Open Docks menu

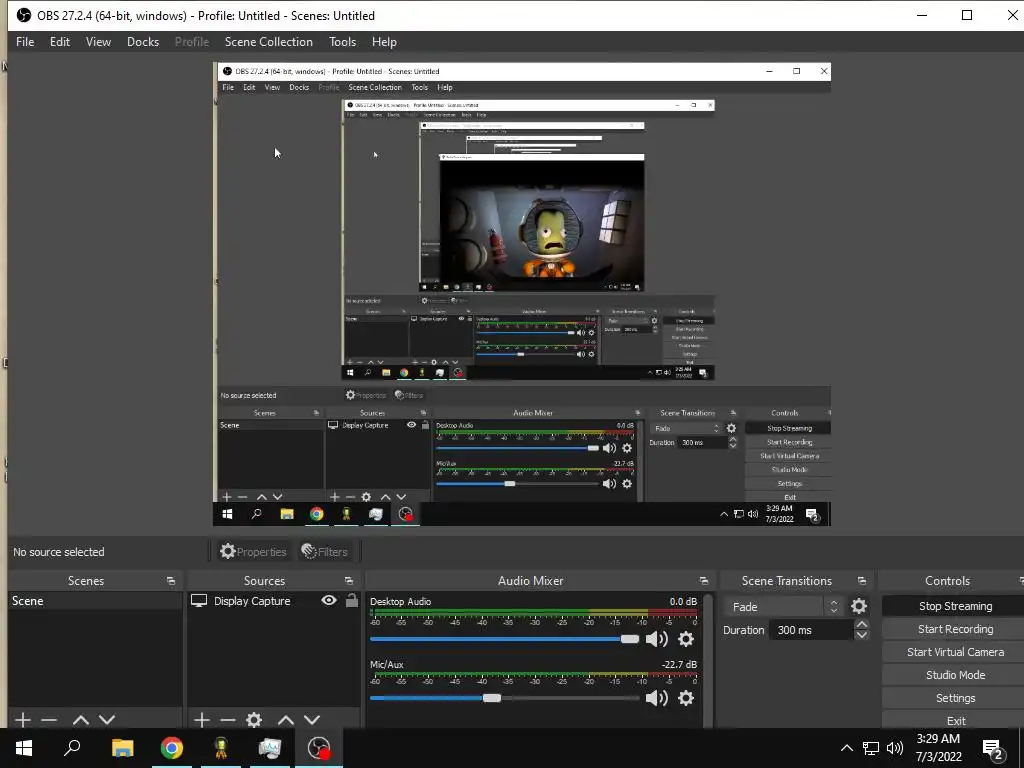(x=143, y=42)
